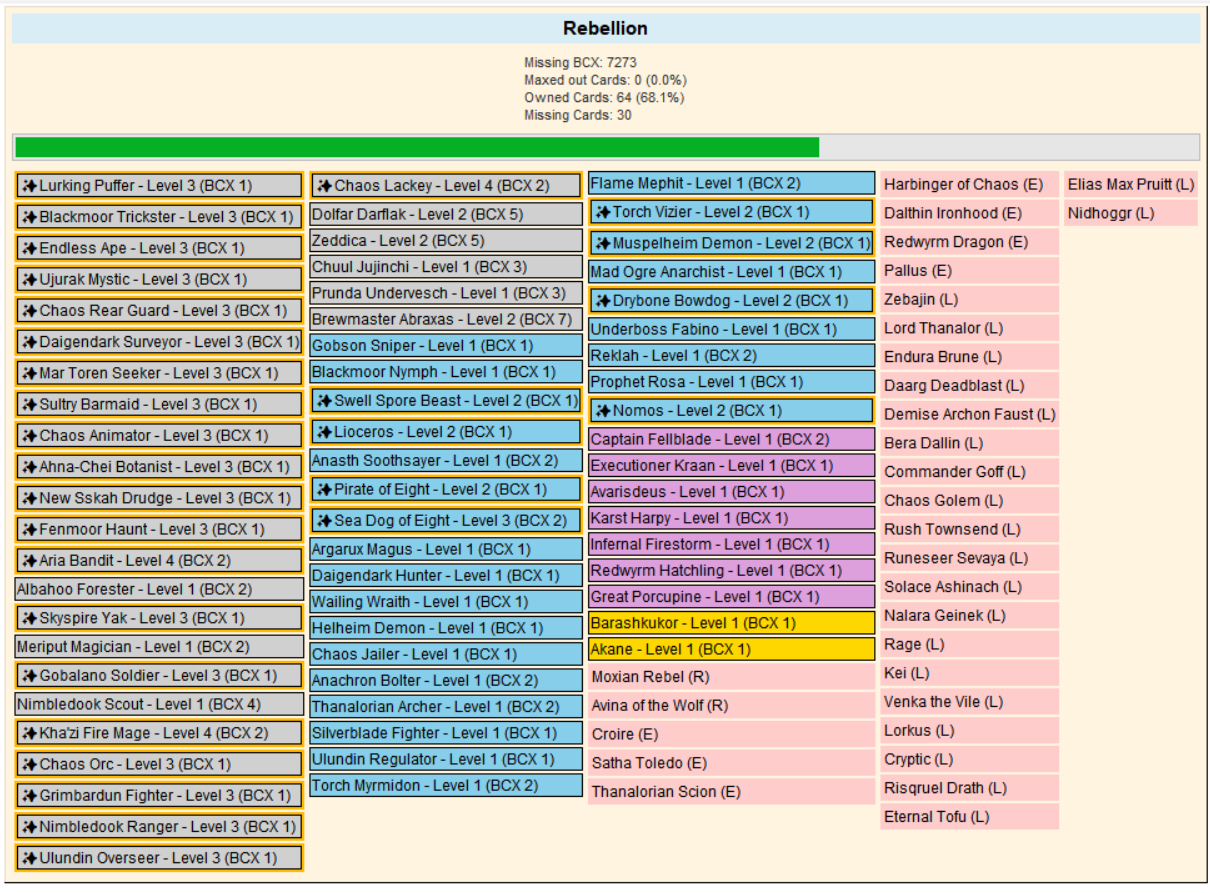Click the icon next to Aria Bandit
The width and height of the screenshot is (1210, 893).
[x=29, y=561]
